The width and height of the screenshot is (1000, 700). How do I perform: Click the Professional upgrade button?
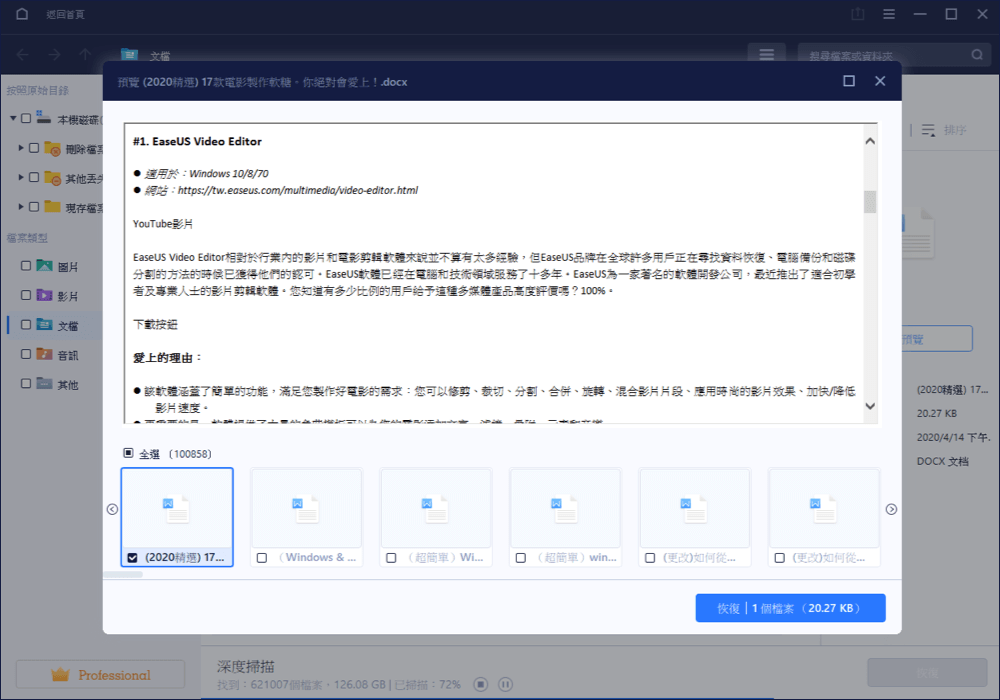click(x=100, y=674)
